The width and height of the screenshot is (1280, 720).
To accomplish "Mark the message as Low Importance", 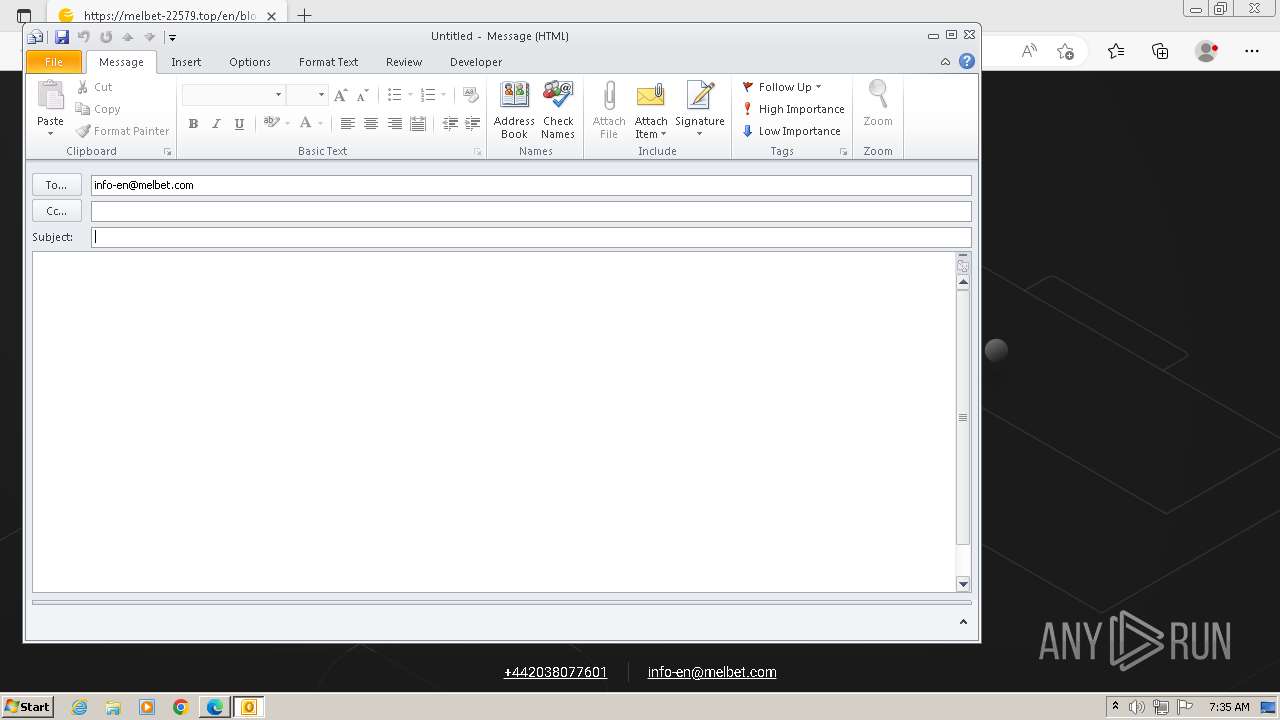I will (791, 131).
